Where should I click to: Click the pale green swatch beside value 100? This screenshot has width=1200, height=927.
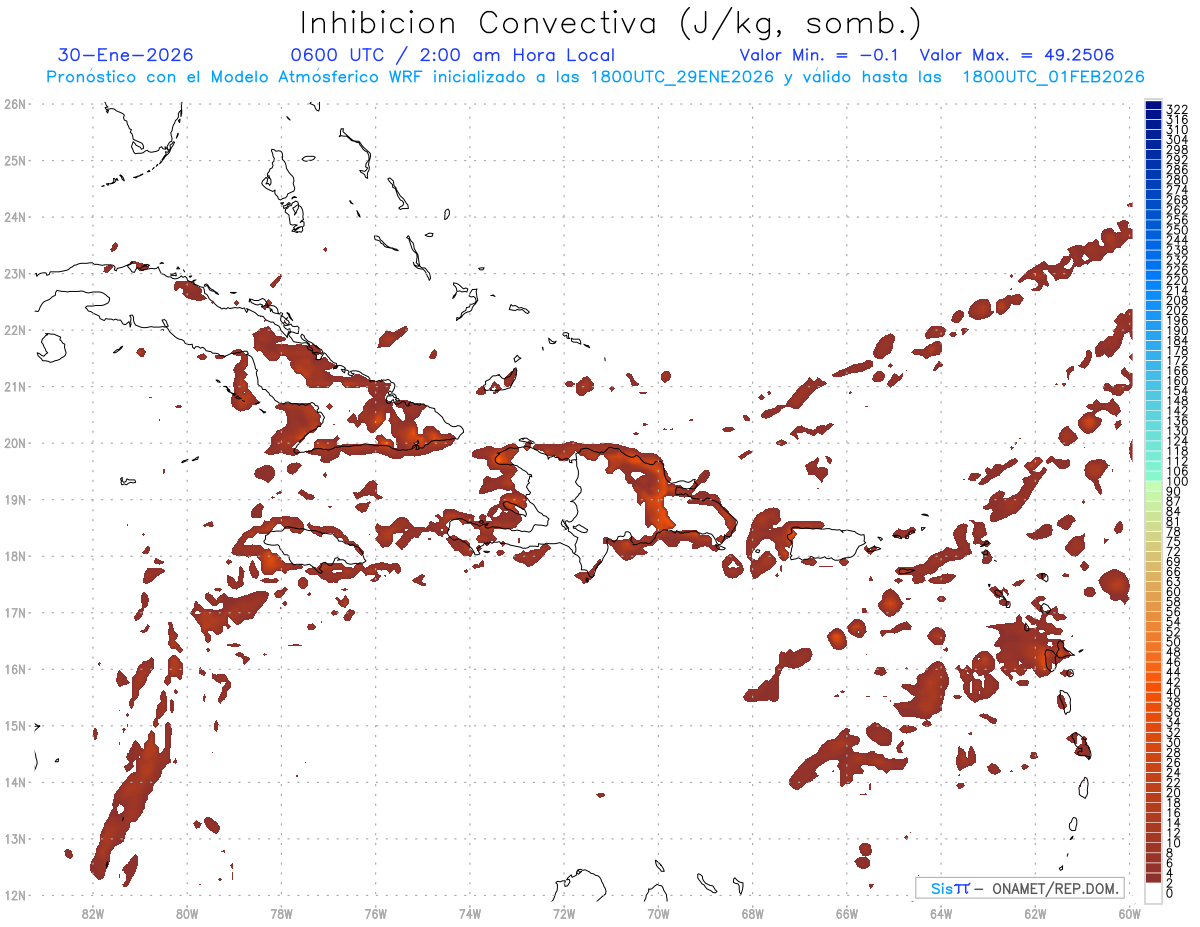click(x=1153, y=486)
